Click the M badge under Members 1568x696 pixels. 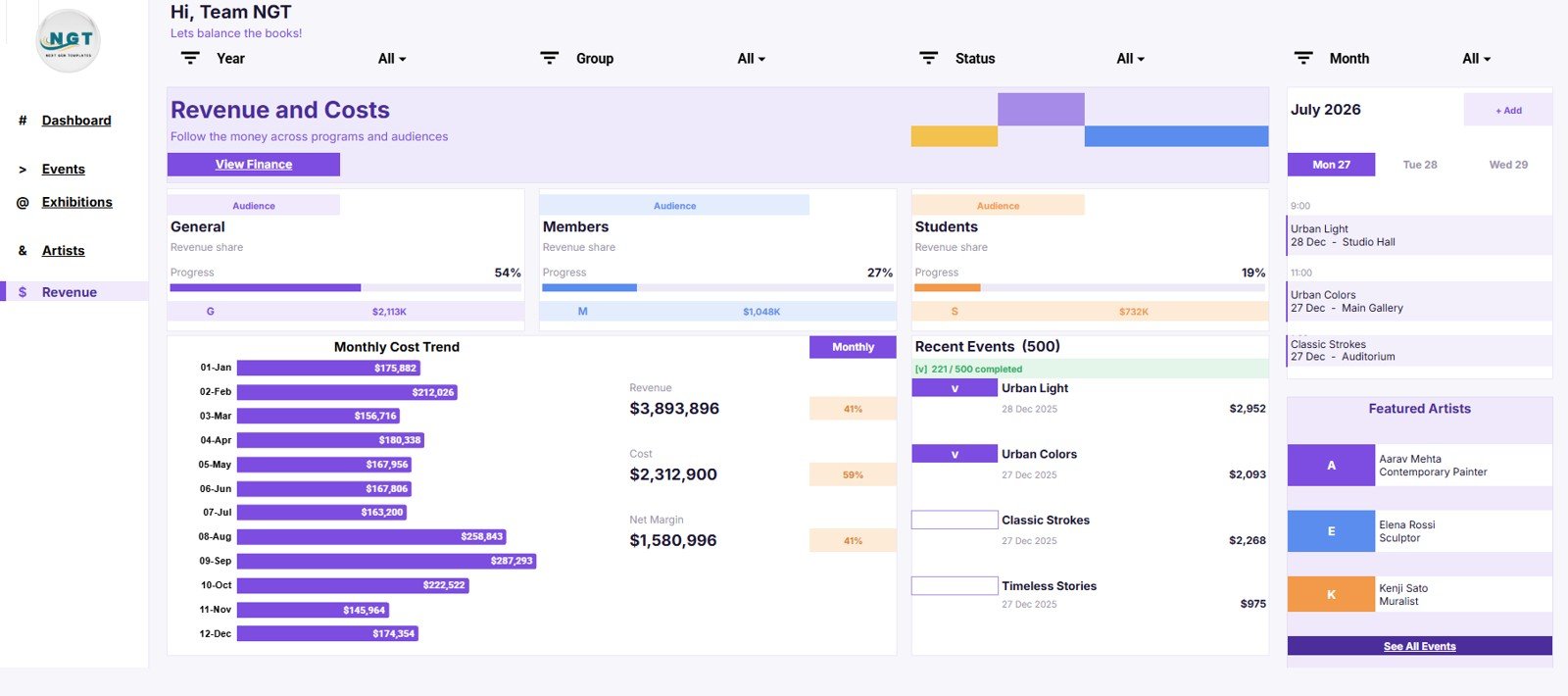point(582,312)
